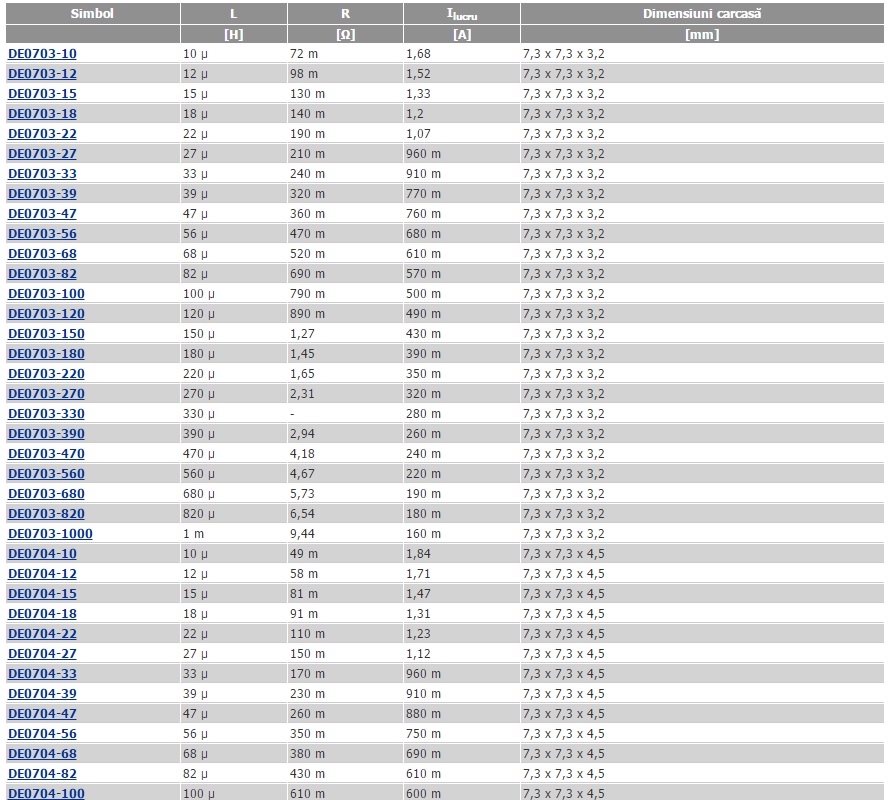The image size is (893, 800).
Task: Click the R resistance column header
Action: tap(345, 14)
